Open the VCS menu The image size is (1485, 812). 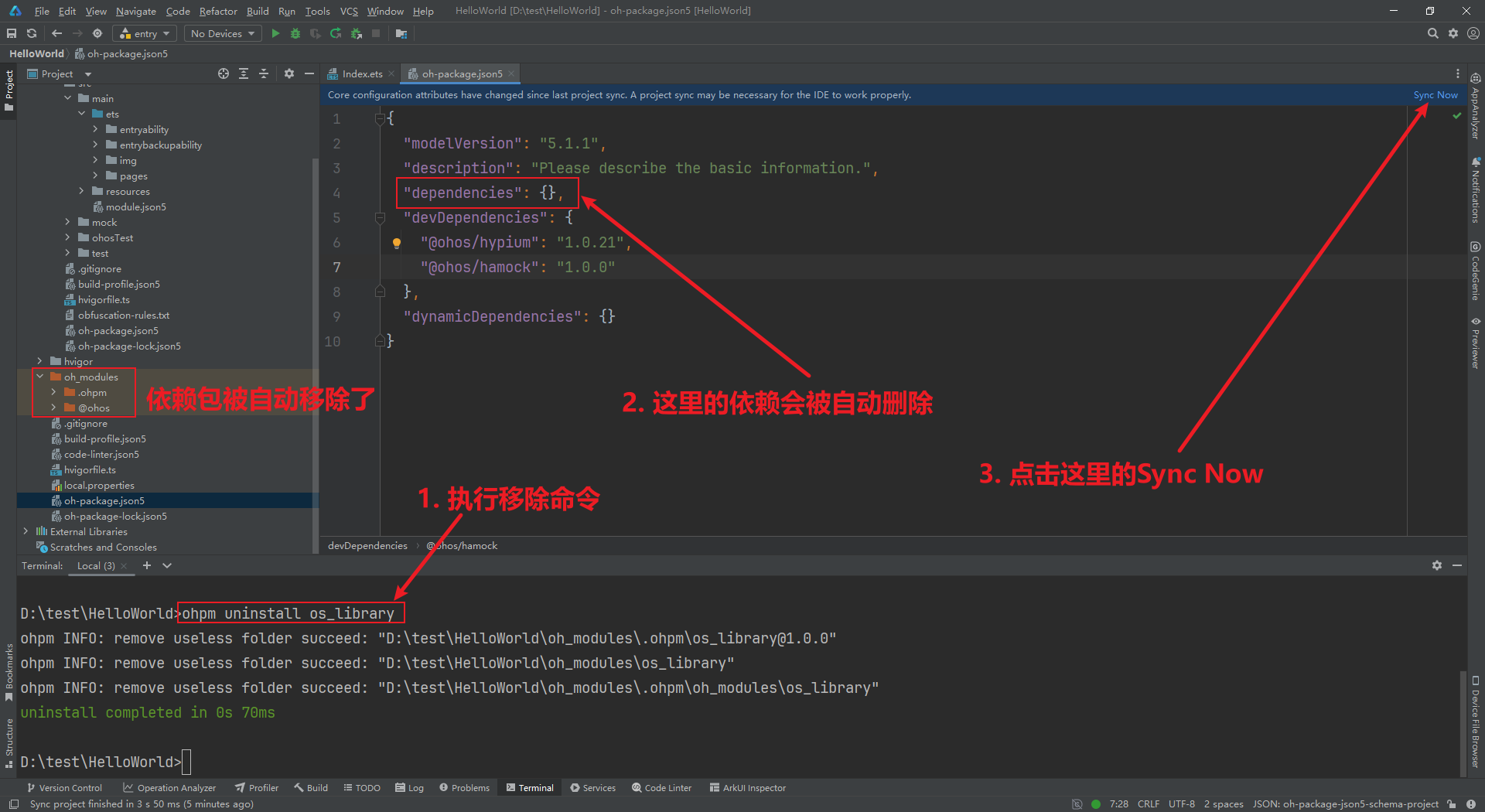click(349, 11)
